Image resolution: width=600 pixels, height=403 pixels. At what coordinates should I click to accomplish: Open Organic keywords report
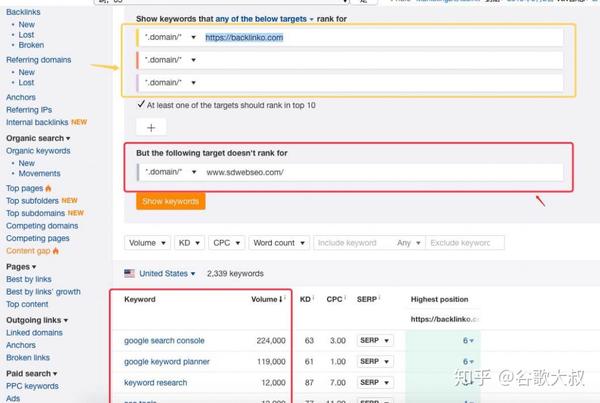click(x=38, y=151)
